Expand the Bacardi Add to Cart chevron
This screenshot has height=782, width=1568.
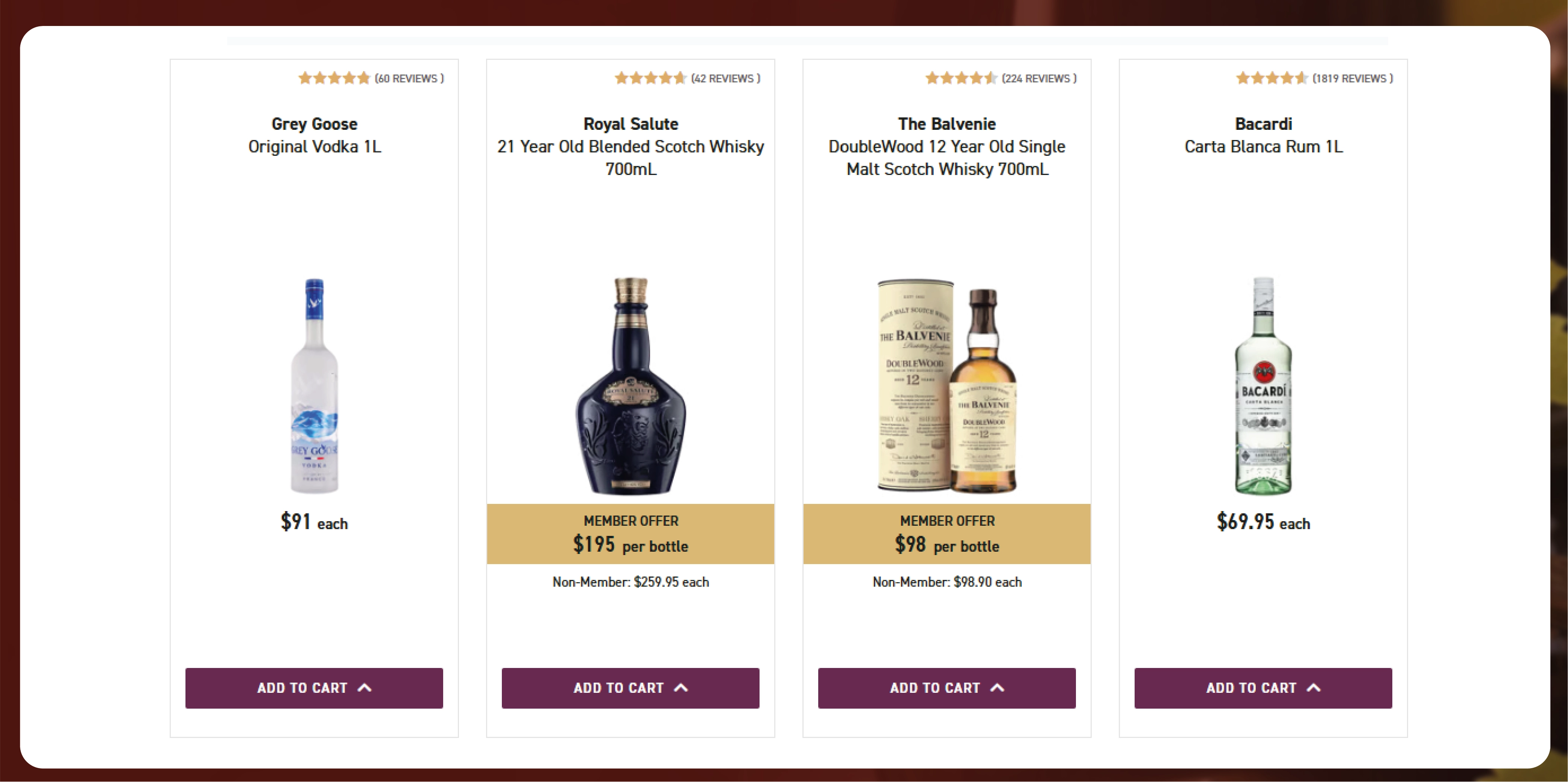pyautogui.click(x=1314, y=688)
